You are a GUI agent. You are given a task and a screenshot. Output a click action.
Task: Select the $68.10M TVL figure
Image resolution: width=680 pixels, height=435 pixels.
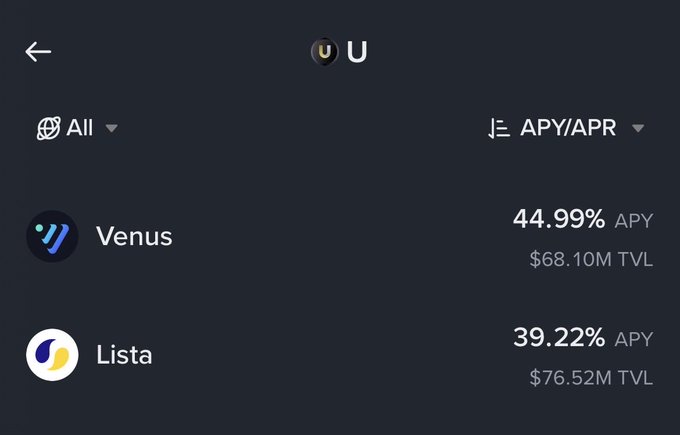tap(570, 260)
